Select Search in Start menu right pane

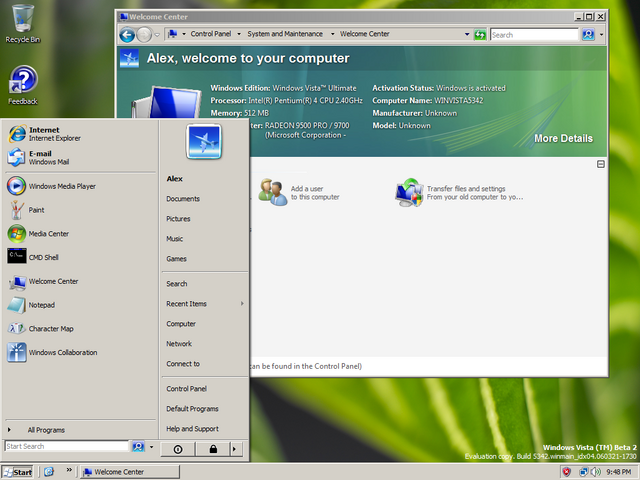177,284
